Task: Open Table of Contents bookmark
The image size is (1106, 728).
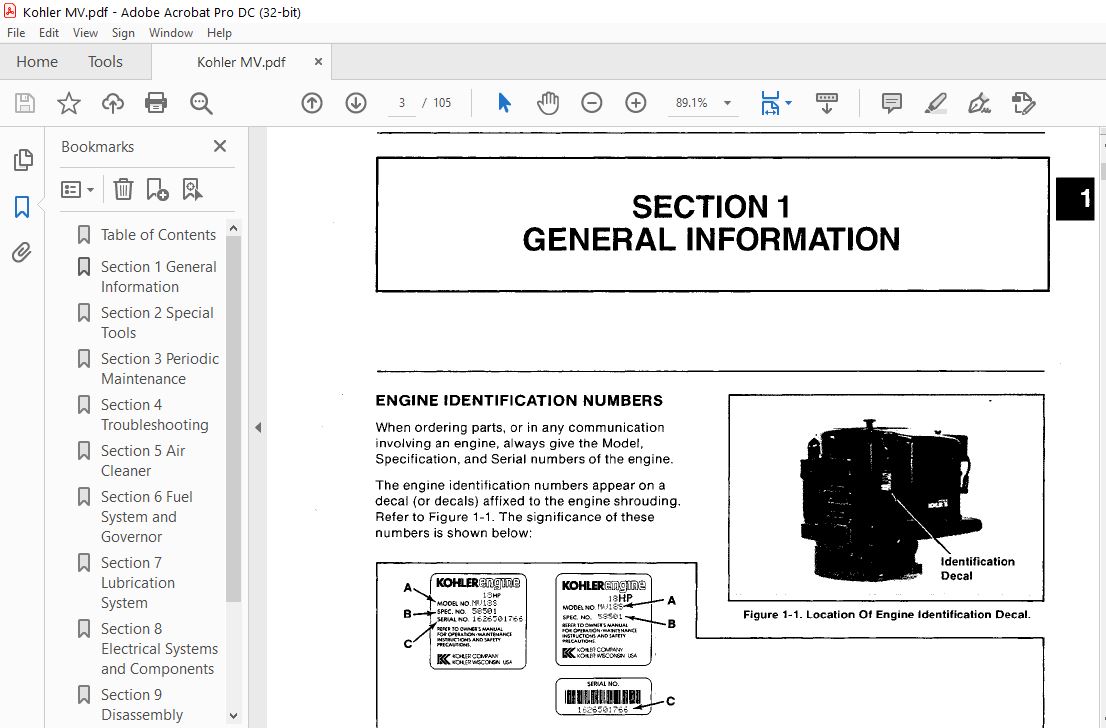Action: tap(158, 235)
